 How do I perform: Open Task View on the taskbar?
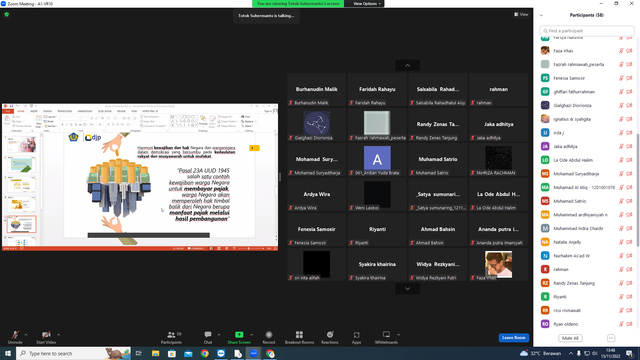[x=139, y=353]
